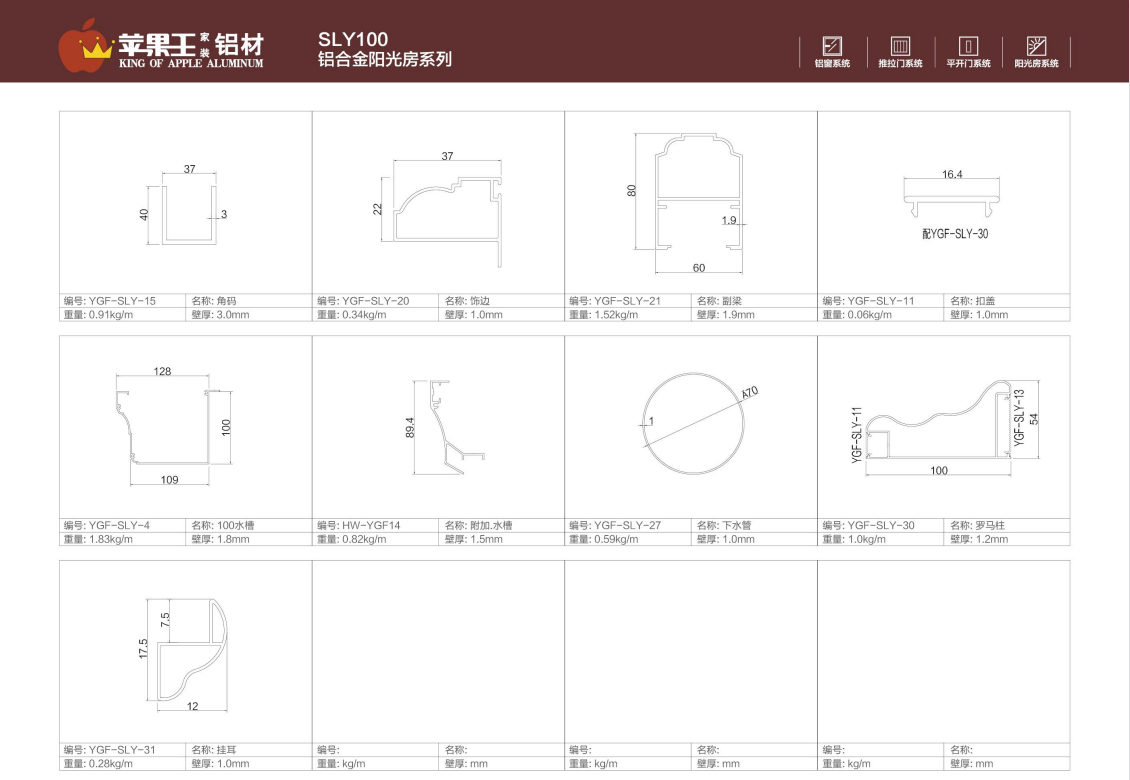
Task: Open the 推拉门系统 sliding door icon
Action: point(900,45)
